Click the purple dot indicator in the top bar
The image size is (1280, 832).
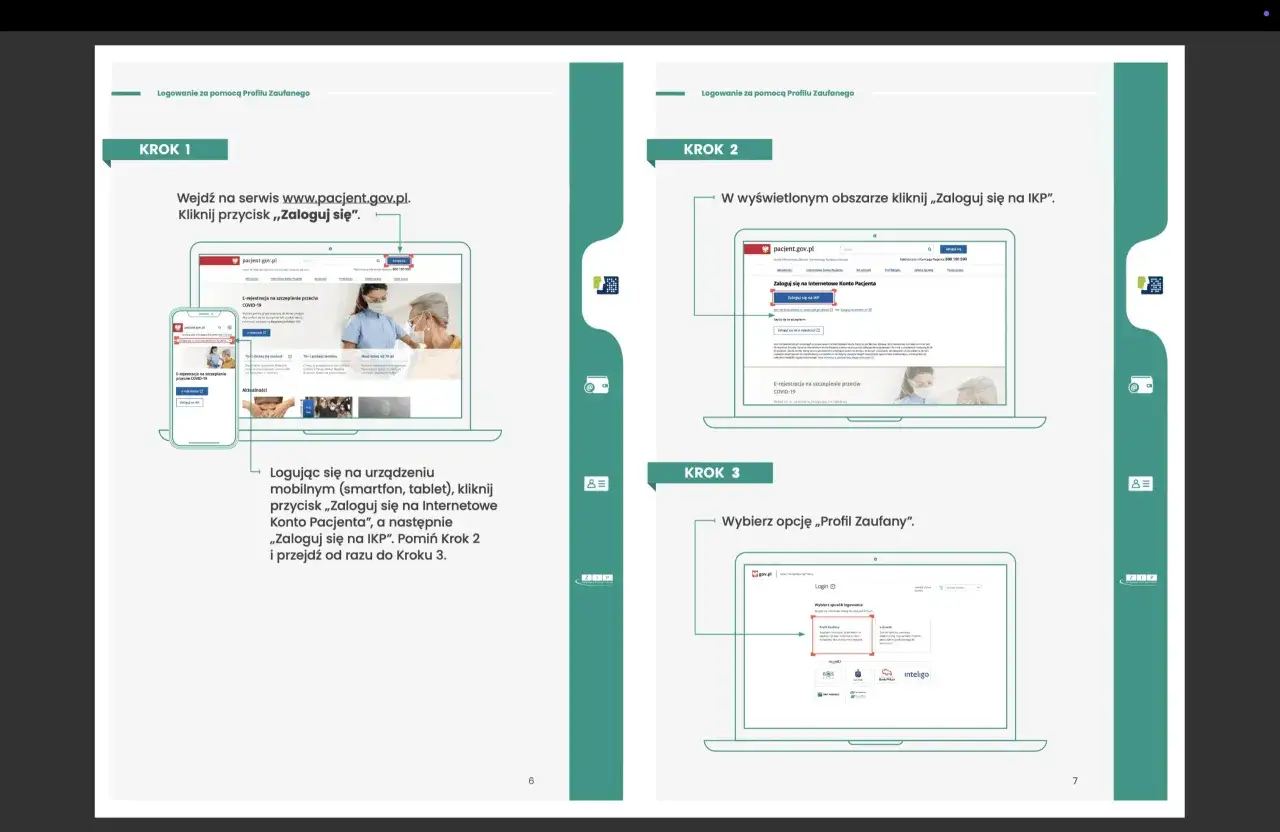(1266, 14)
